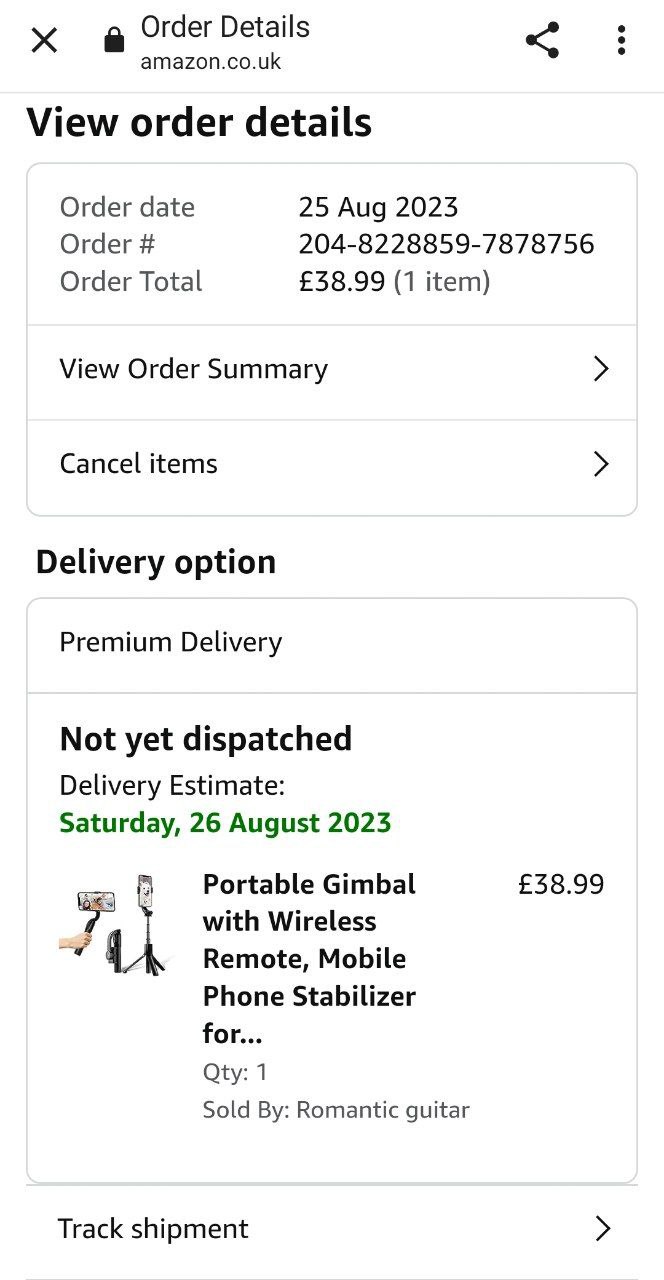Tap the seller name Romantic guitar
Image resolution: width=664 pixels, height=1280 pixels.
point(383,1110)
